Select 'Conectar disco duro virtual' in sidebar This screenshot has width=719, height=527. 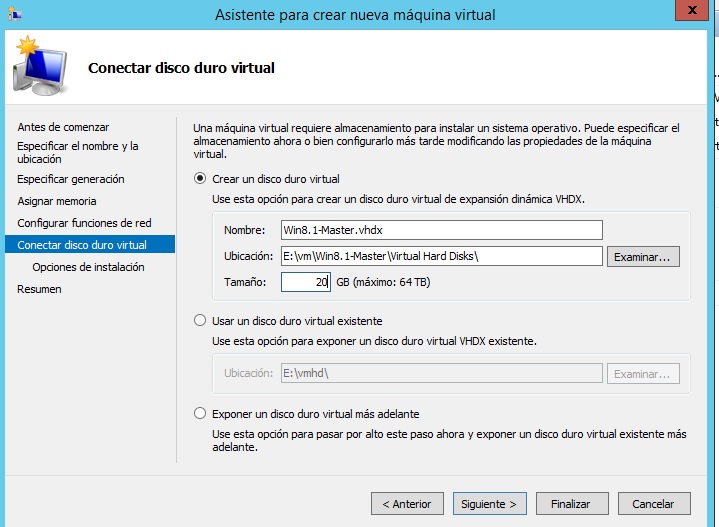[x=82, y=245]
